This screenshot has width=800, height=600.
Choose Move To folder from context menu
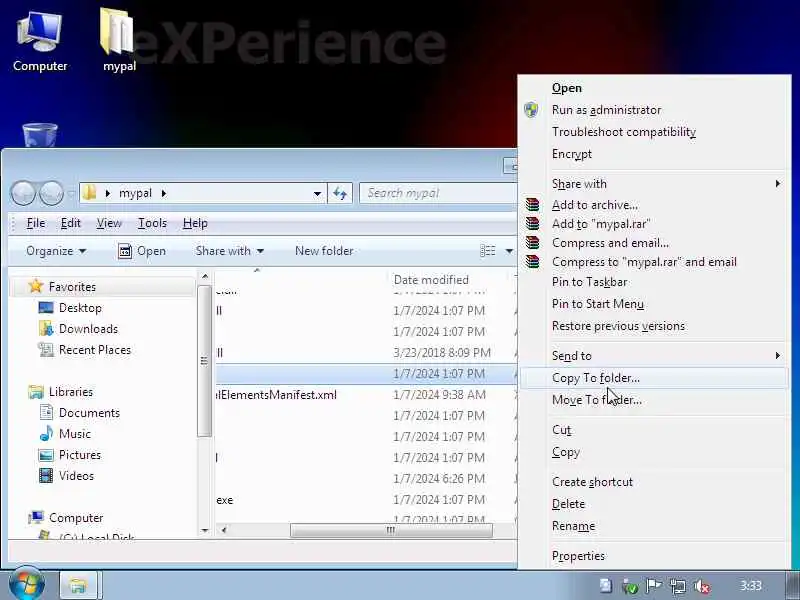pyautogui.click(x=654, y=400)
